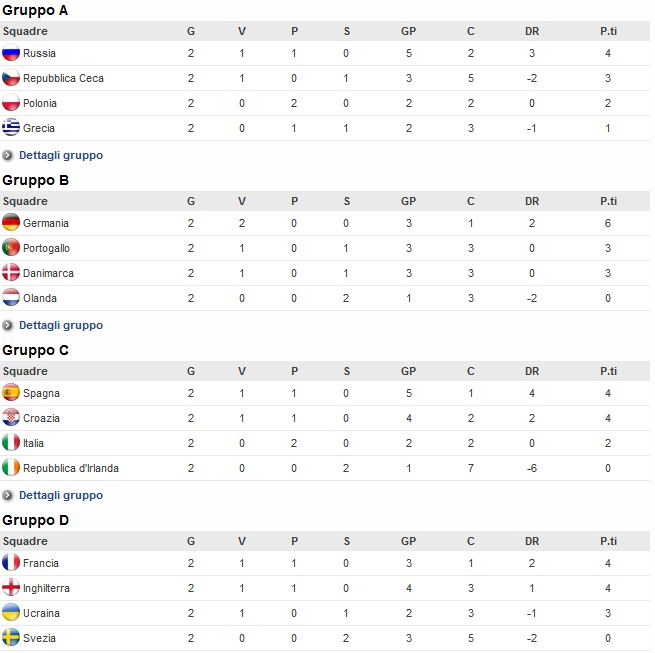The image size is (655, 653).
Task: Click arrow bullet beside Gruppo A details
Action: tap(7, 156)
